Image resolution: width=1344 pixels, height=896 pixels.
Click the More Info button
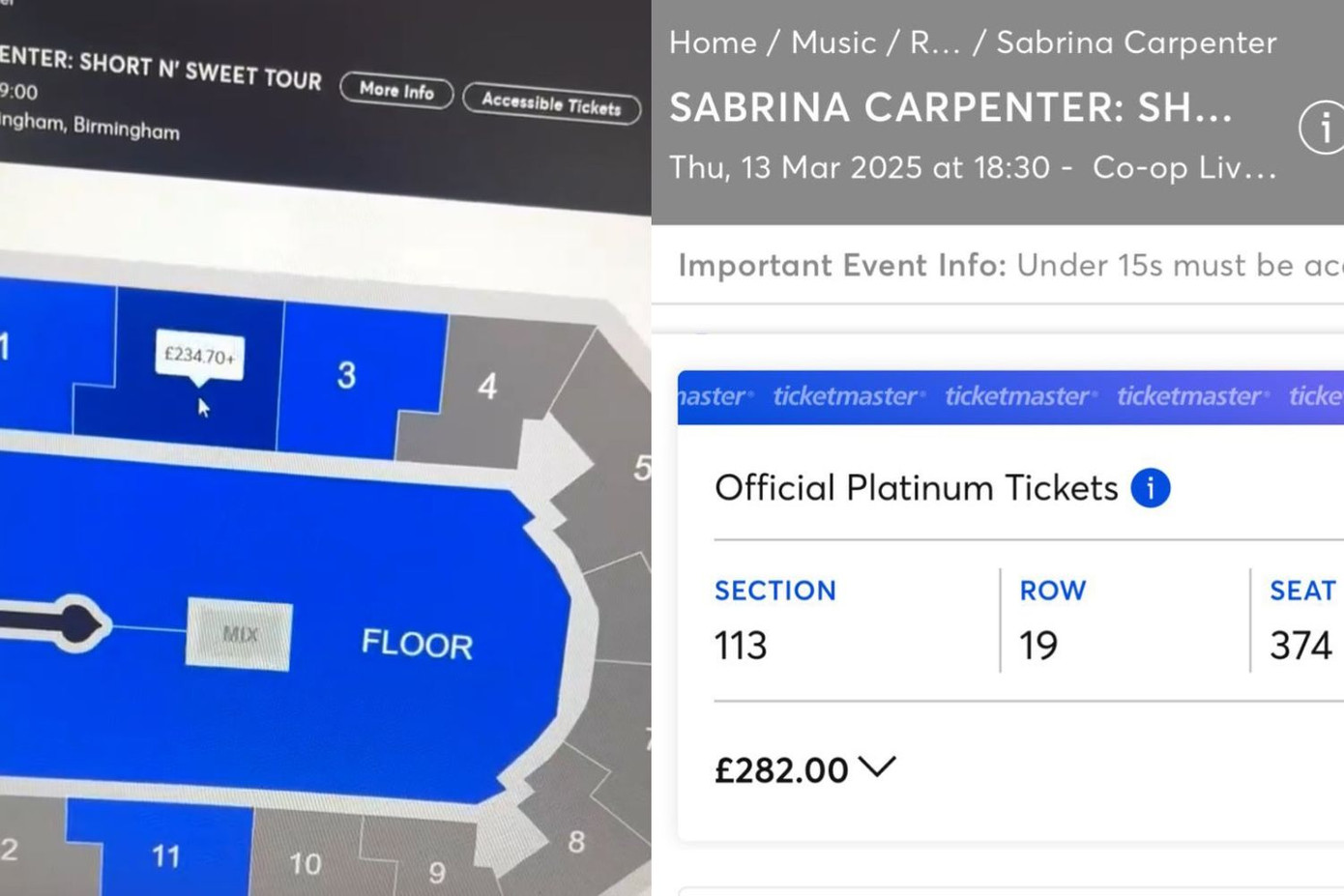[396, 91]
